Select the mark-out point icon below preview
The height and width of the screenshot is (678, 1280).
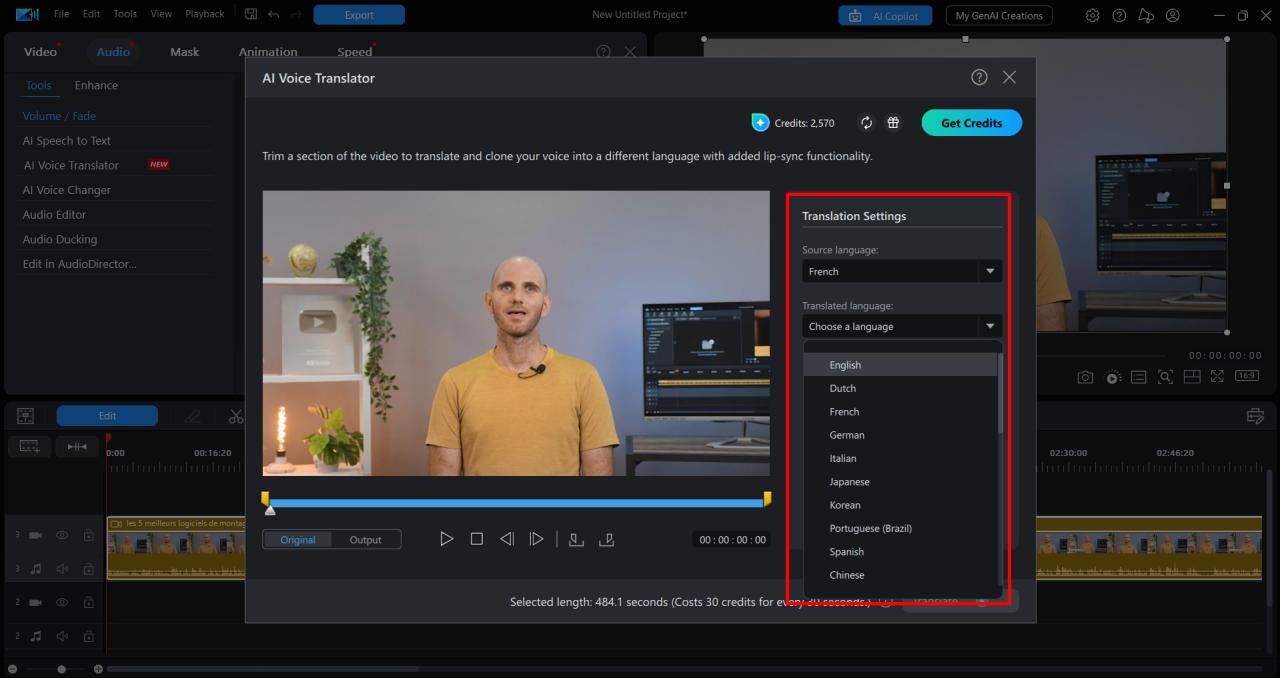click(606, 538)
